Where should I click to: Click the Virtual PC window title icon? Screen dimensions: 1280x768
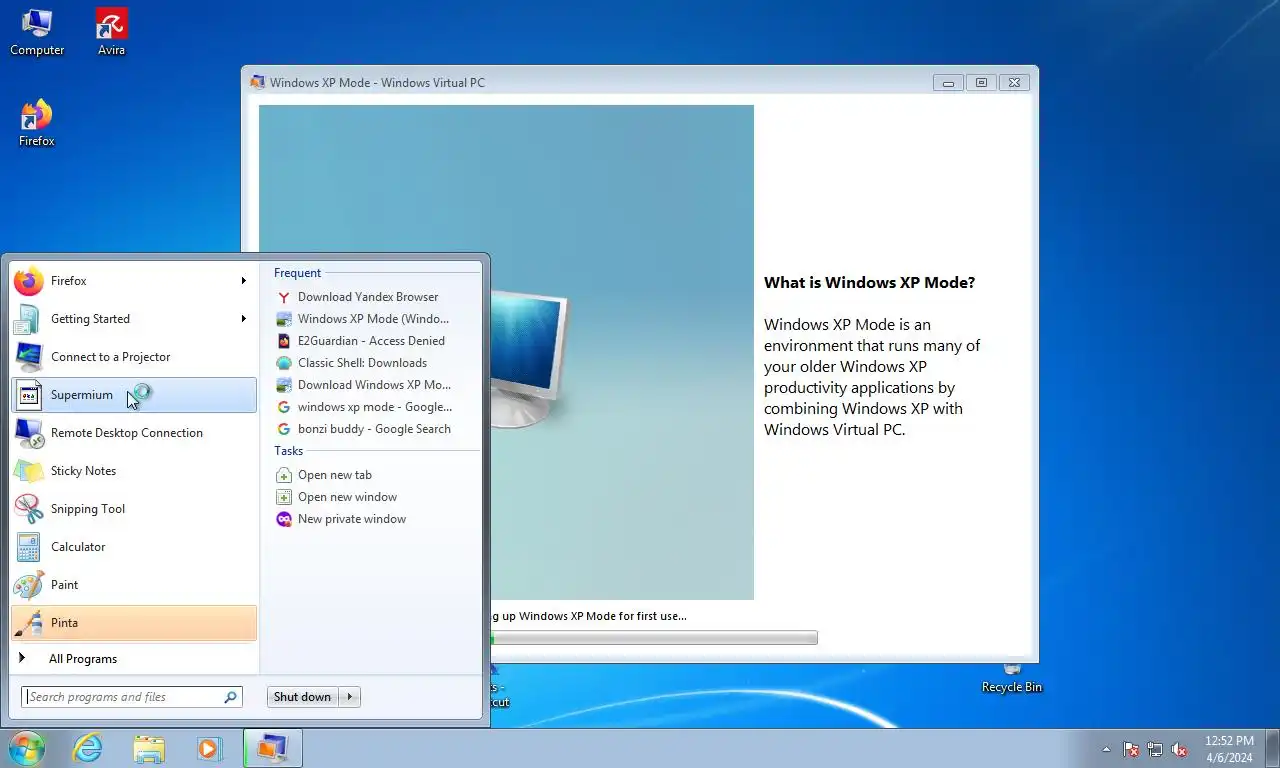coord(258,83)
